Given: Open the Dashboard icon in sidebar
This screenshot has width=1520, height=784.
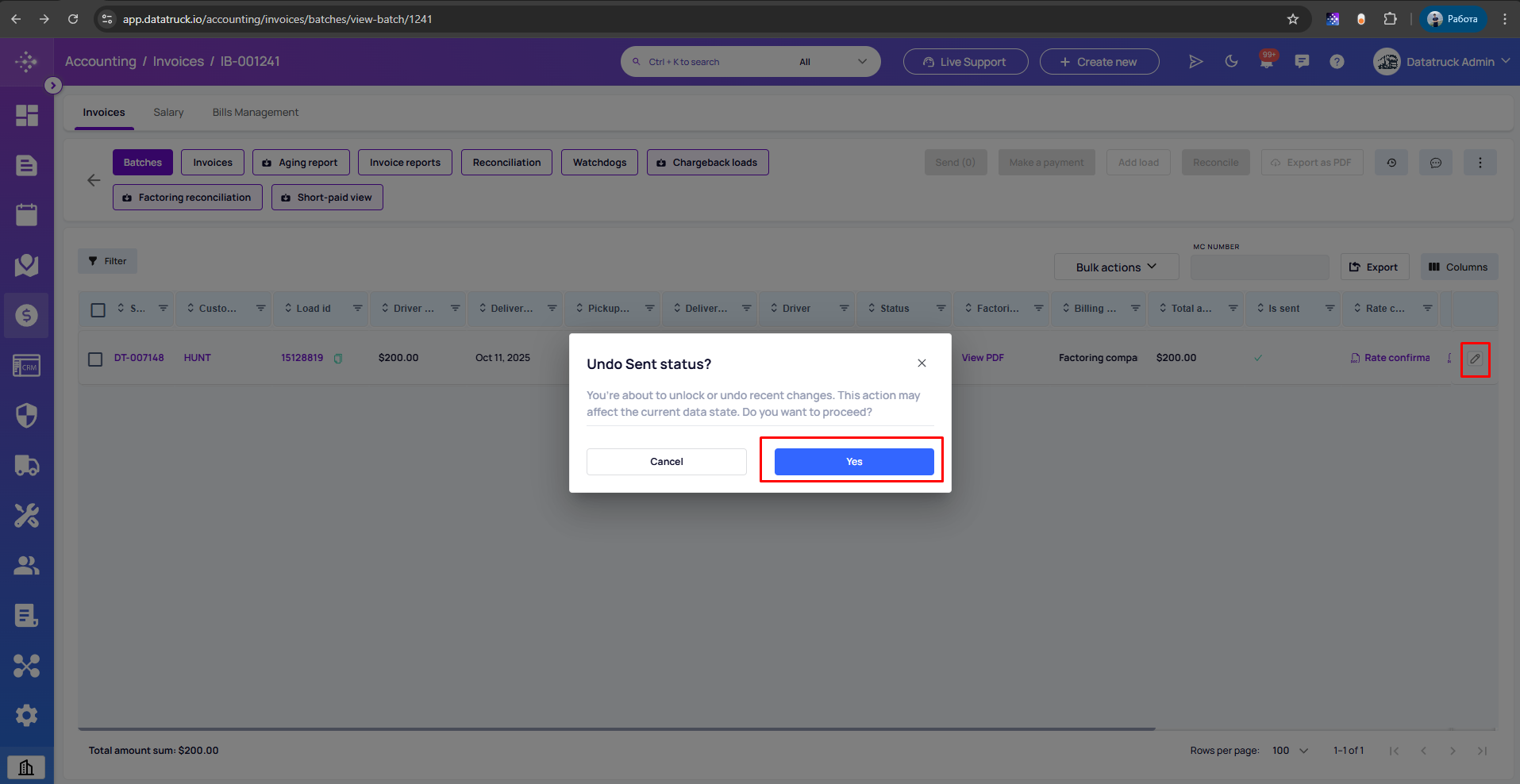Looking at the screenshot, I should click(x=27, y=116).
